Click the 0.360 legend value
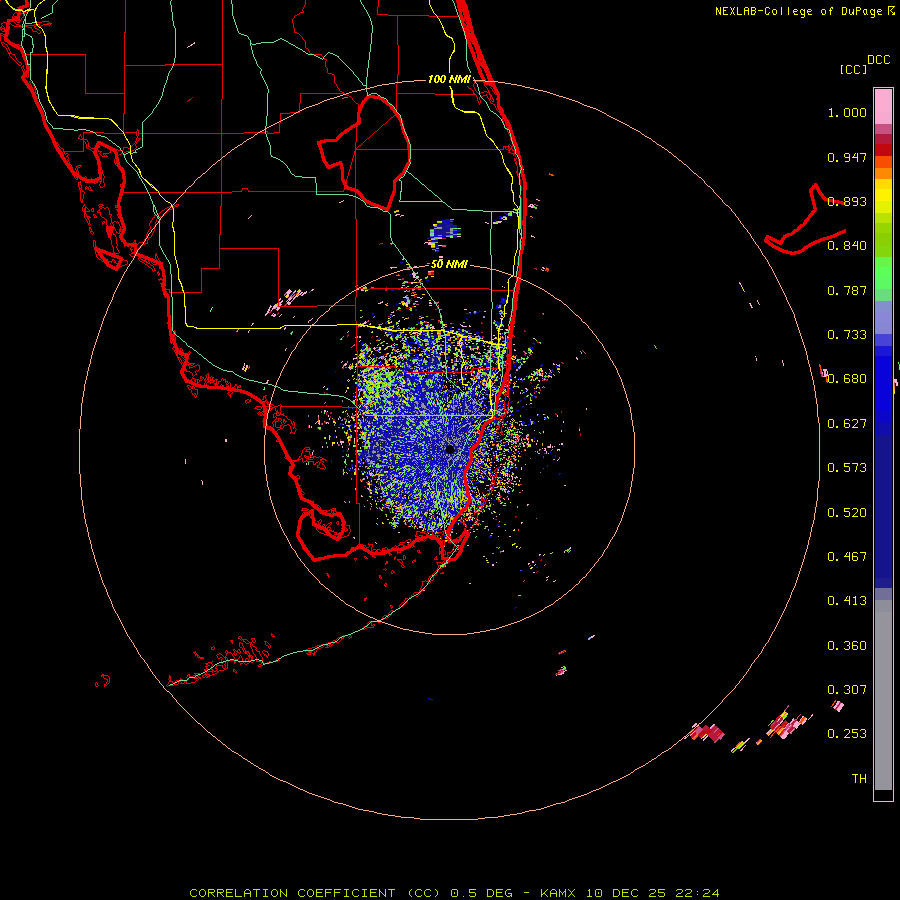Screen dimensions: 900x900 pyautogui.click(x=847, y=646)
